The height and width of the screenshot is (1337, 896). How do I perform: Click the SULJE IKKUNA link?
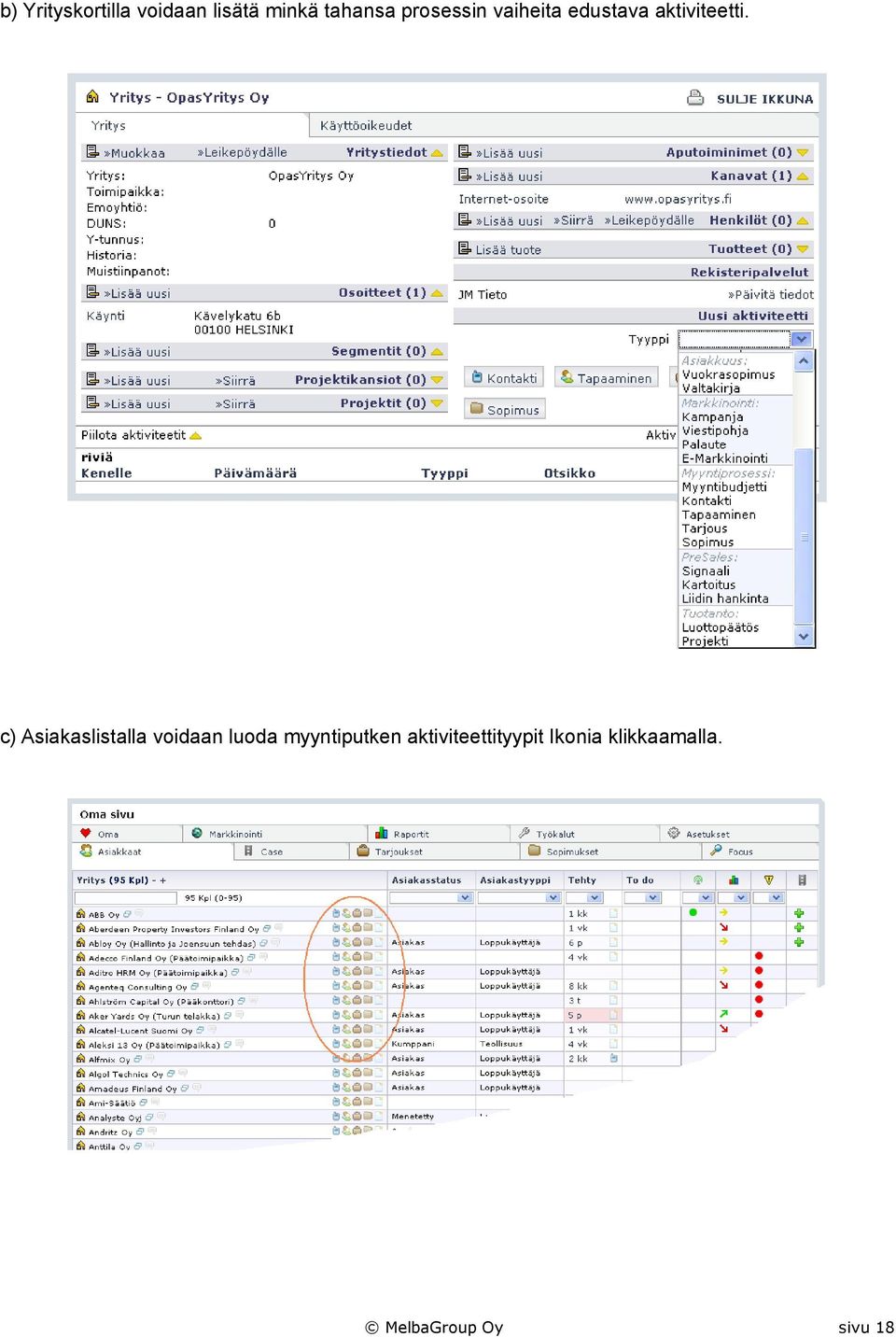[764, 98]
